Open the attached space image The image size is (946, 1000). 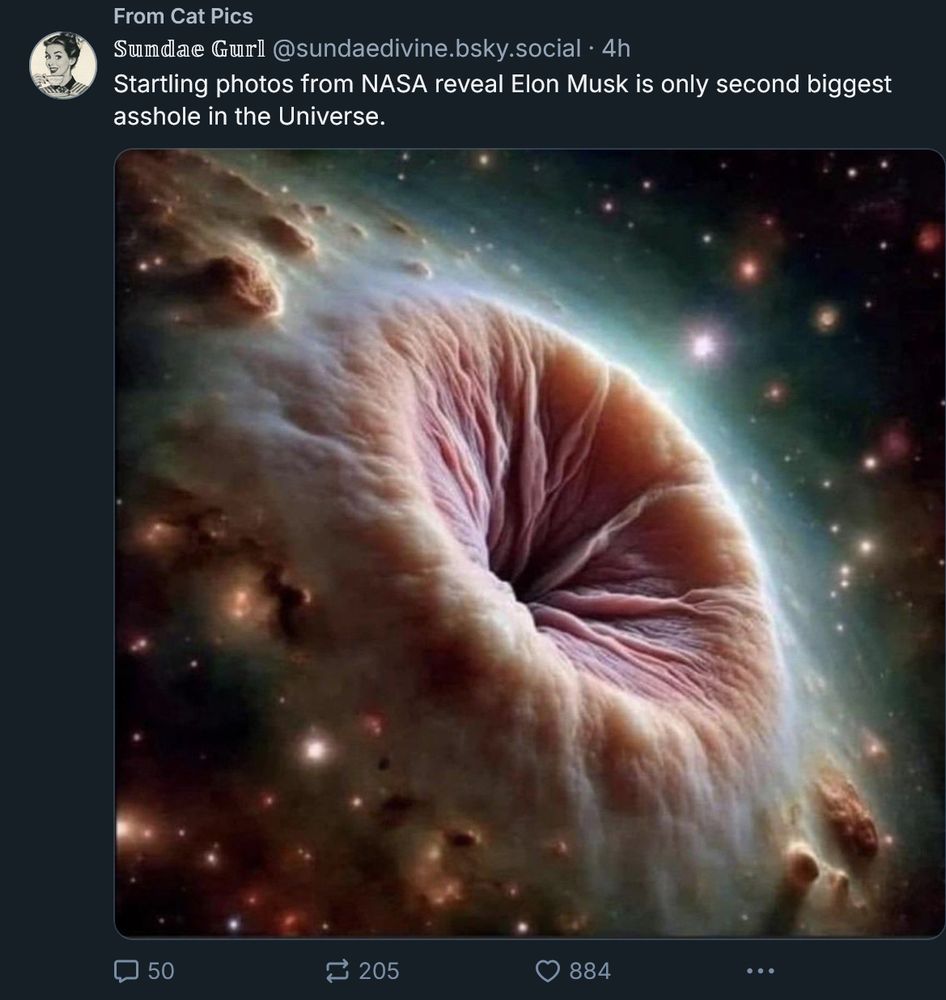(x=530, y=543)
